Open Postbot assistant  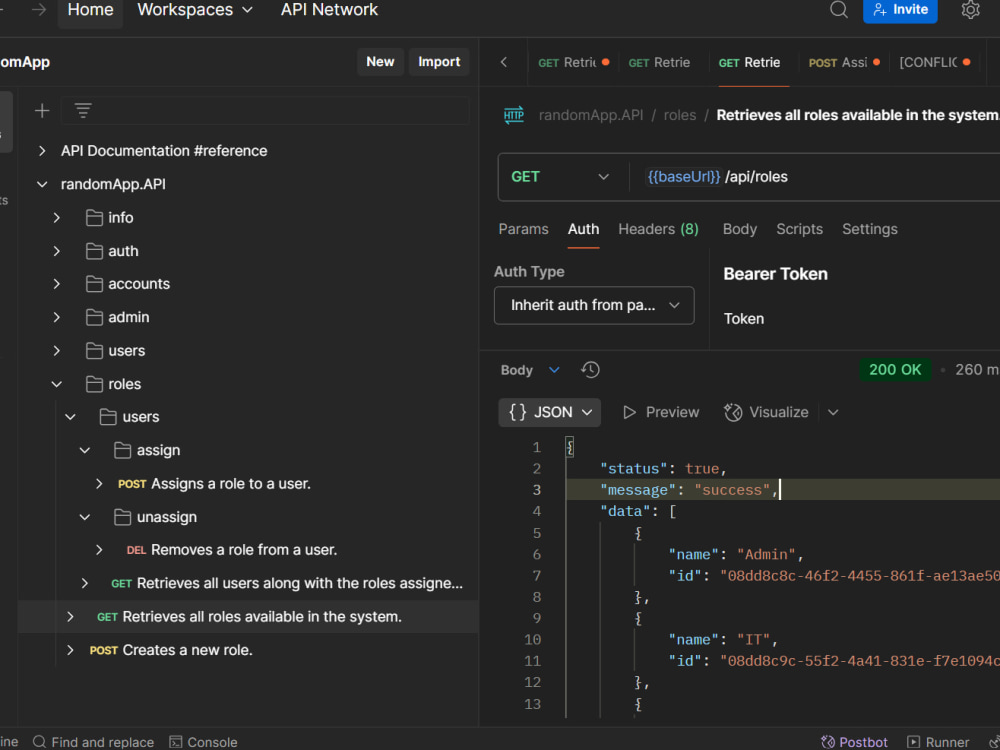(x=854, y=742)
